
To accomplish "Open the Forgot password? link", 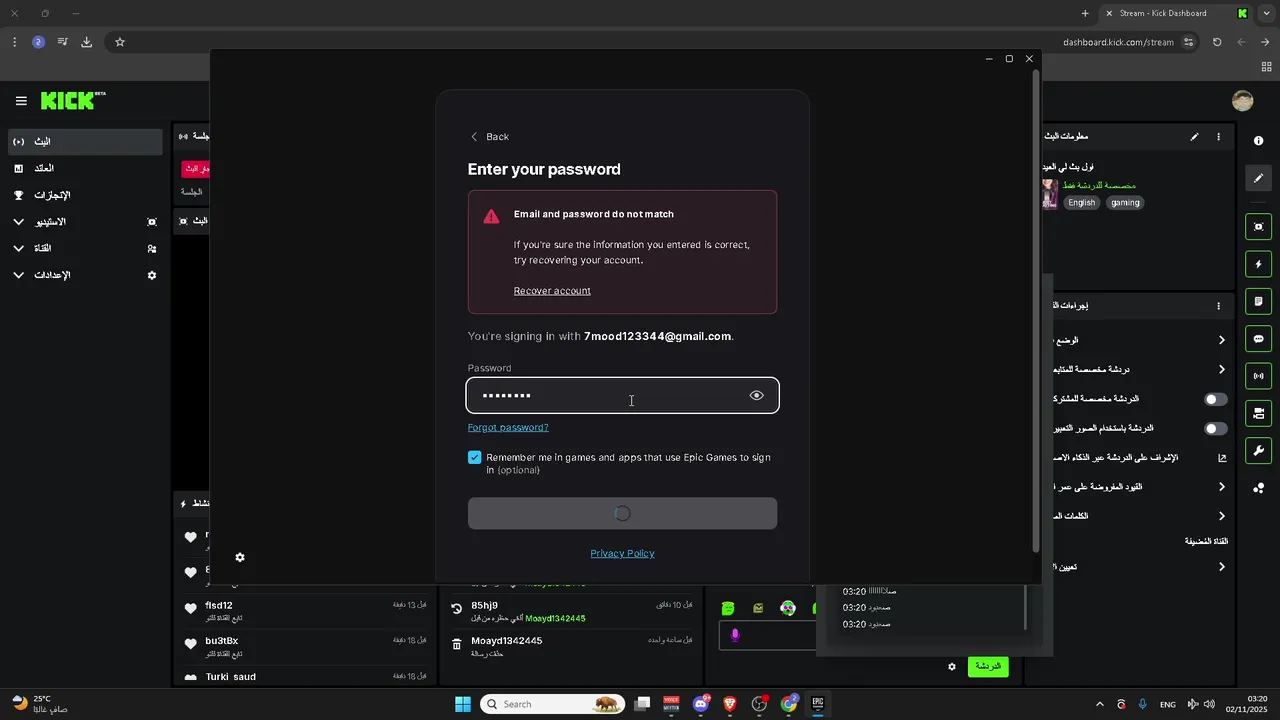I will pyautogui.click(x=508, y=427).
